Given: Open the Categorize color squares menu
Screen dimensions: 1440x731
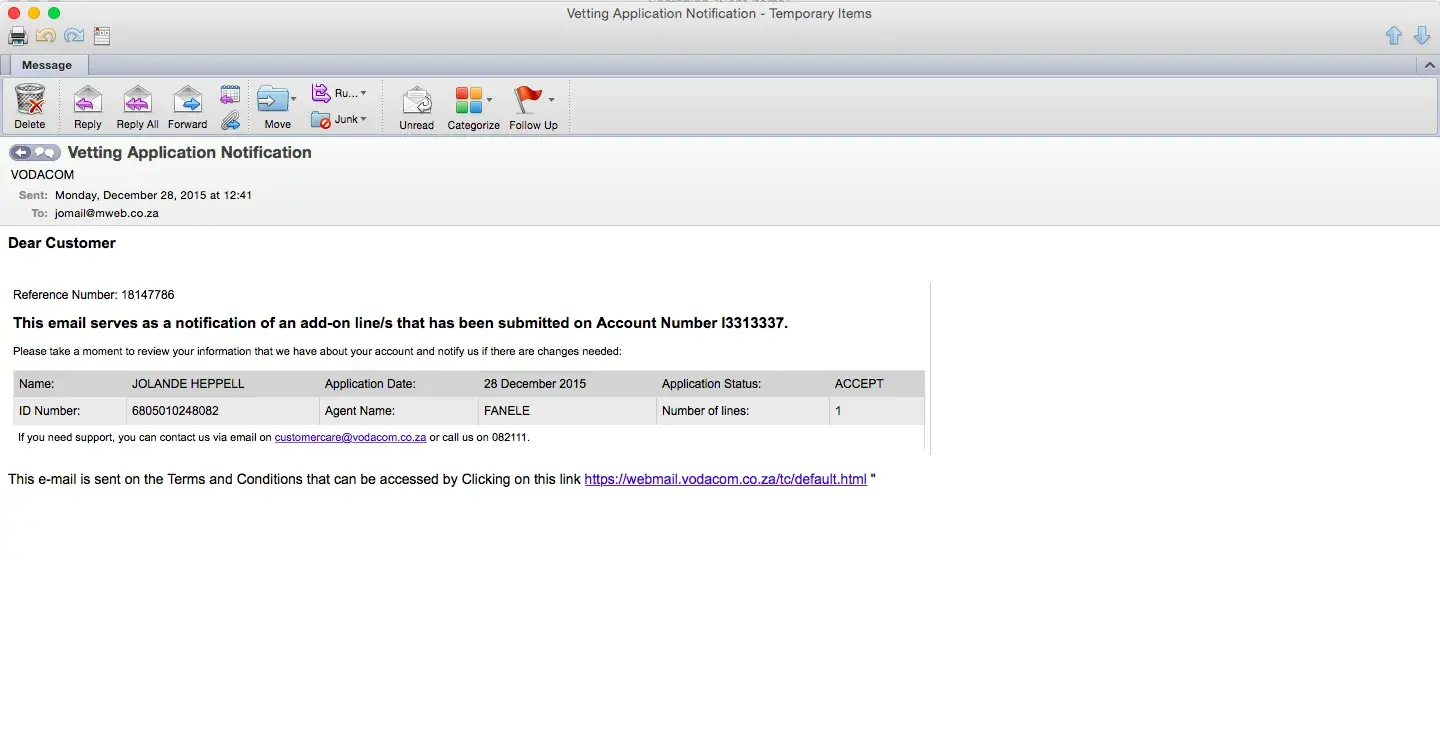Looking at the screenshot, I should [470, 101].
